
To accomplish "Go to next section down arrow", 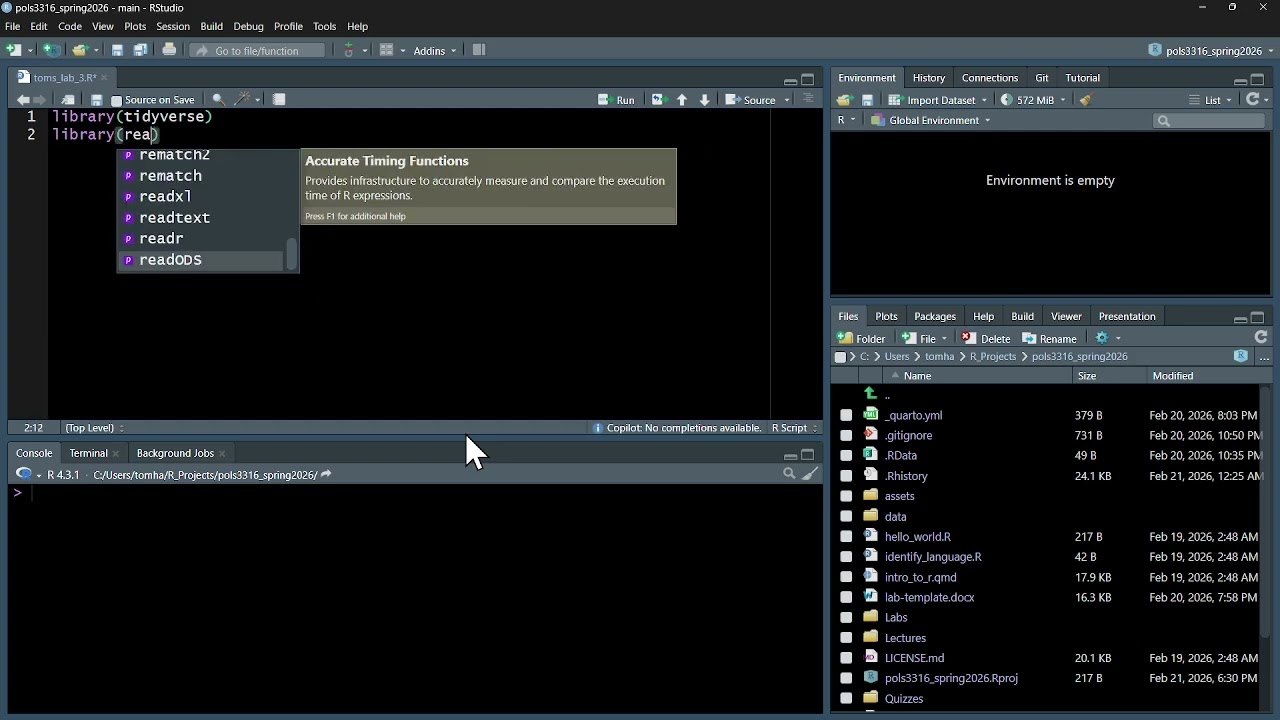I will click(x=704, y=100).
